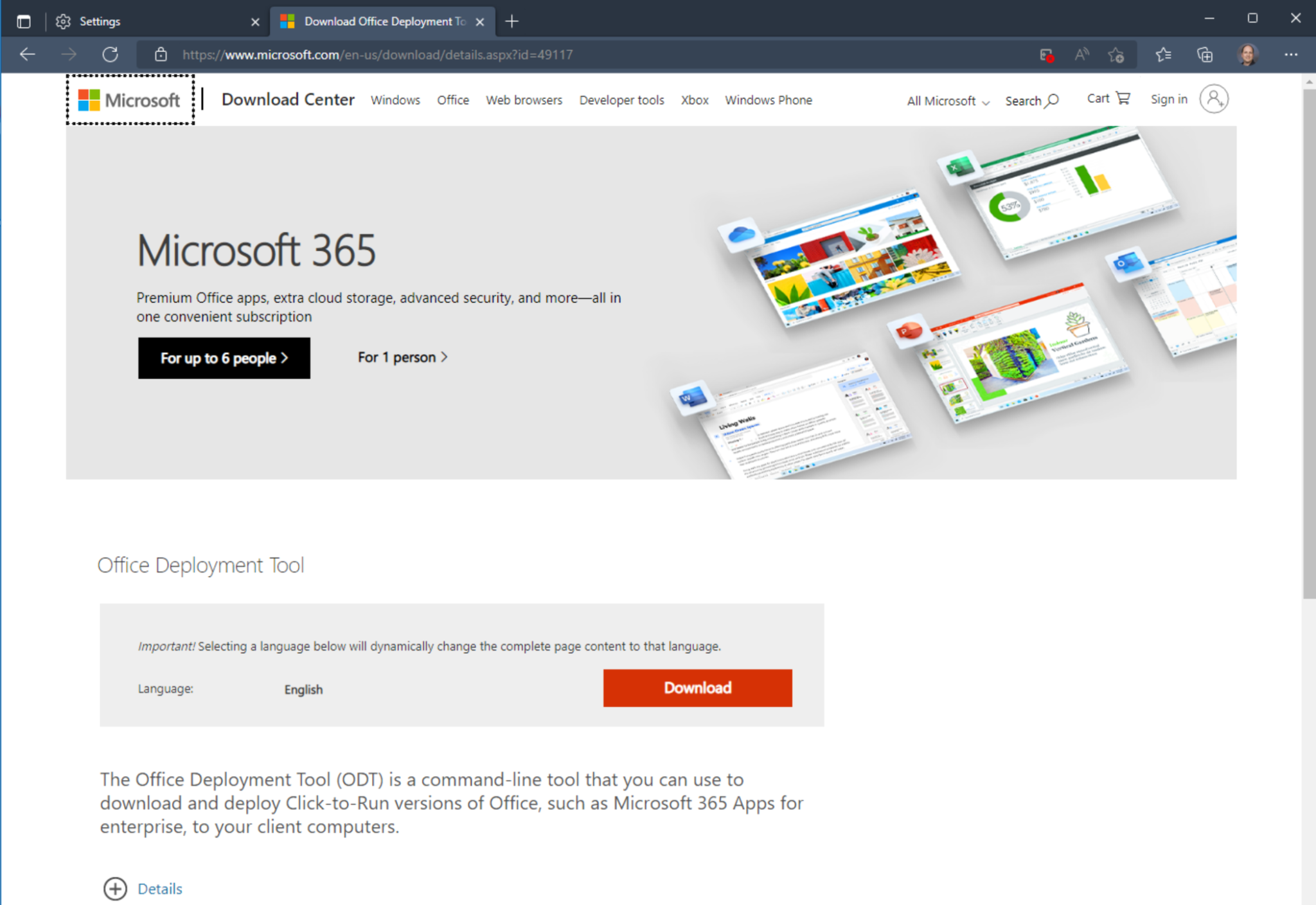Click the Download button

point(697,687)
